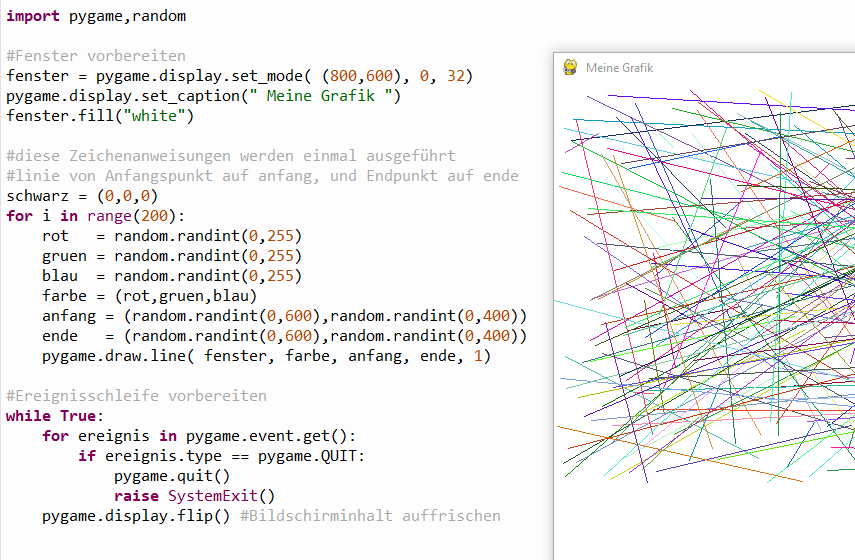Screen dimensions: 855x560
Task: Click the 'farbe = (rot,gruen,blau)' line
Action: click(149, 296)
